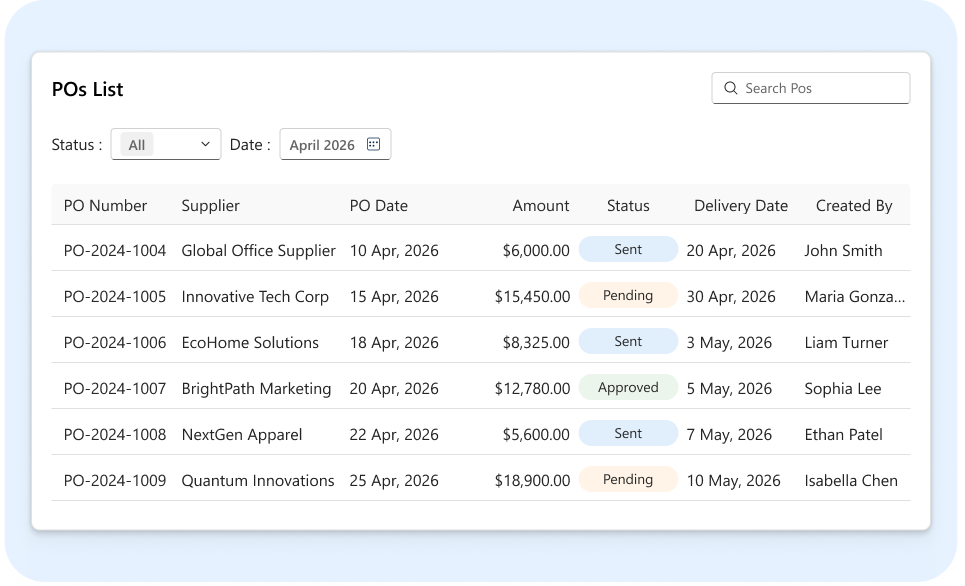Click the POs List heading
Image resolution: width=965 pixels, height=586 pixels.
coord(87,89)
